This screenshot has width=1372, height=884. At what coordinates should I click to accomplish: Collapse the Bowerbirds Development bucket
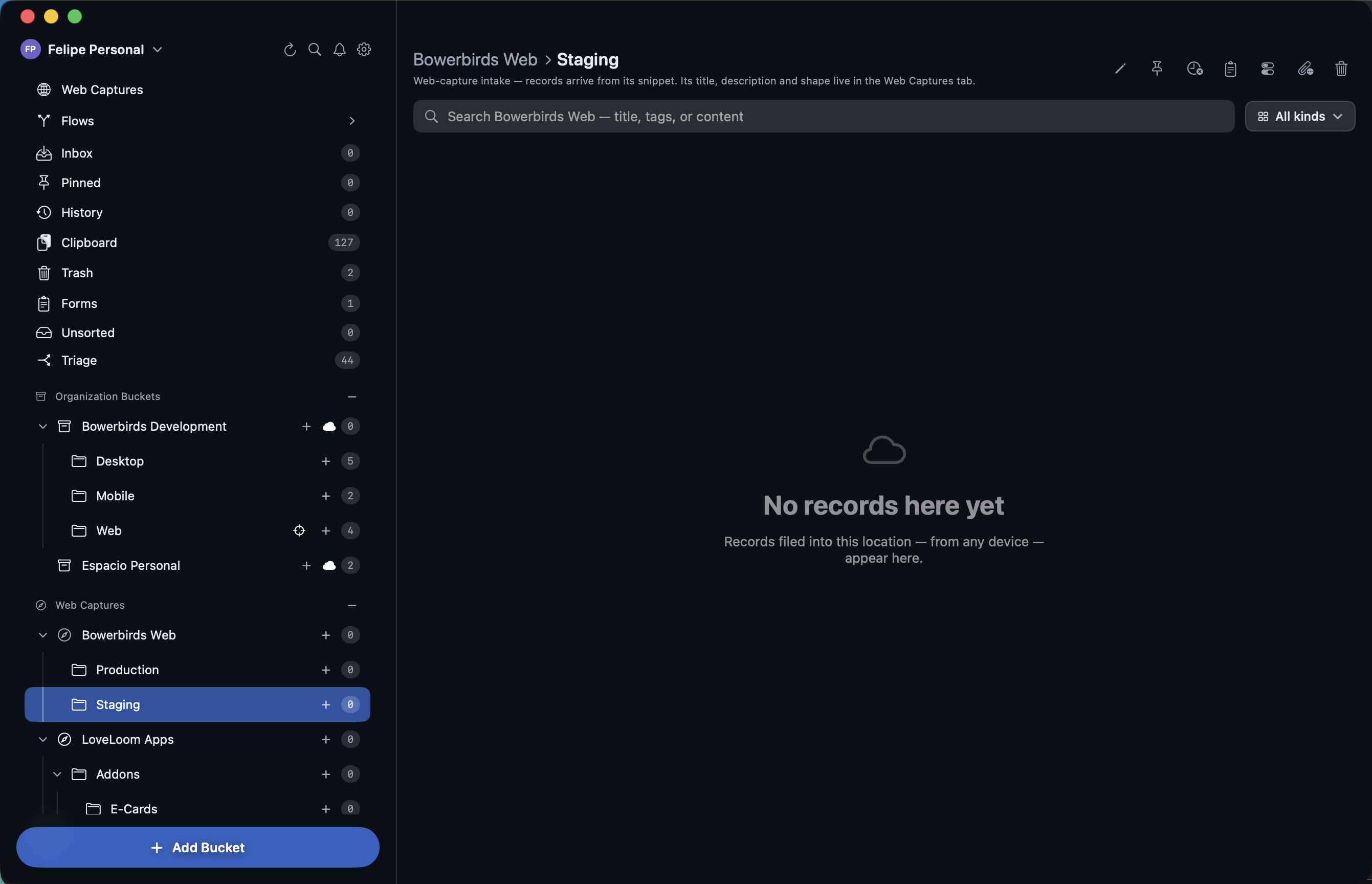point(42,427)
